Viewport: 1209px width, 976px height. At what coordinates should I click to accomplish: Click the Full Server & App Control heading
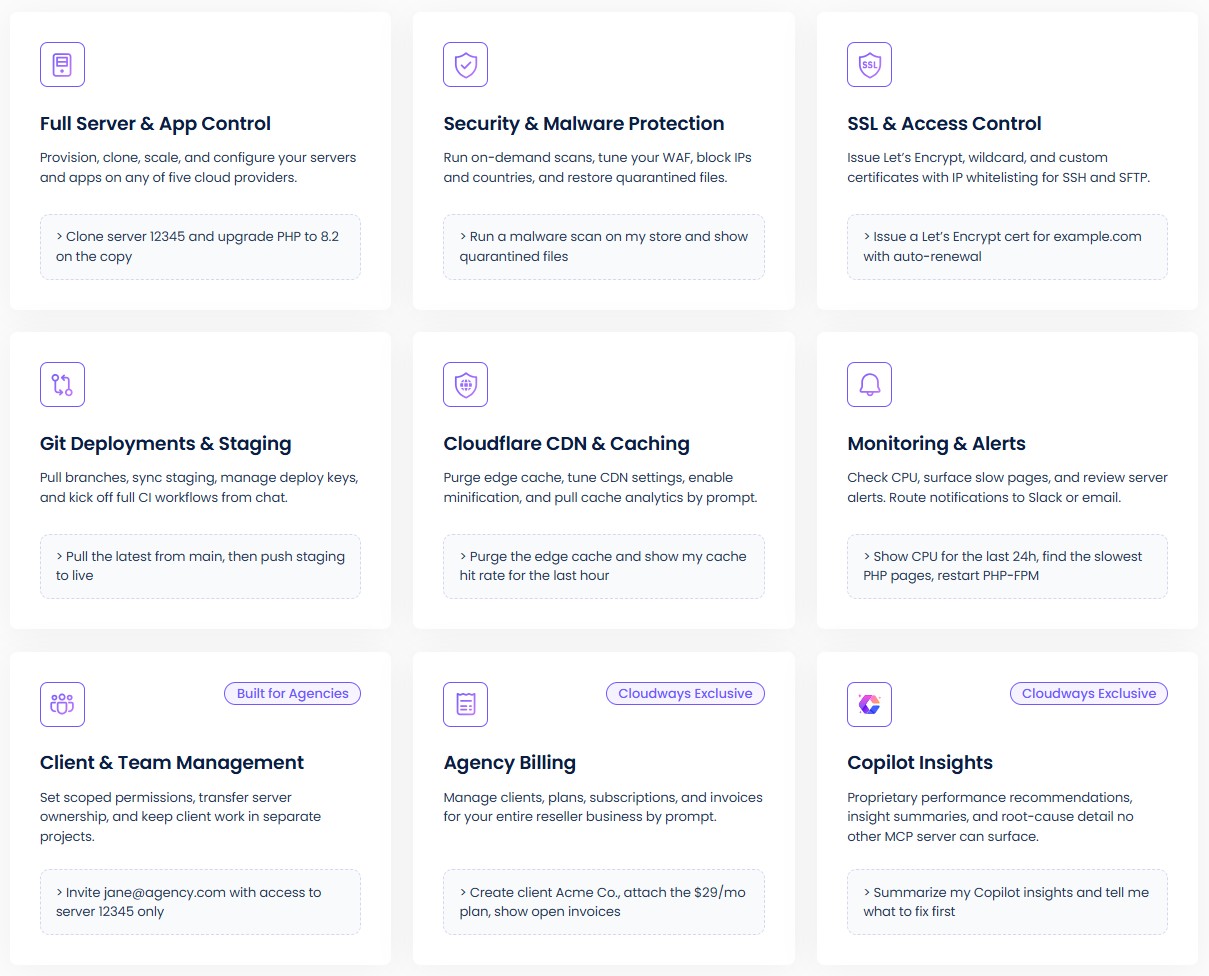coord(155,124)
